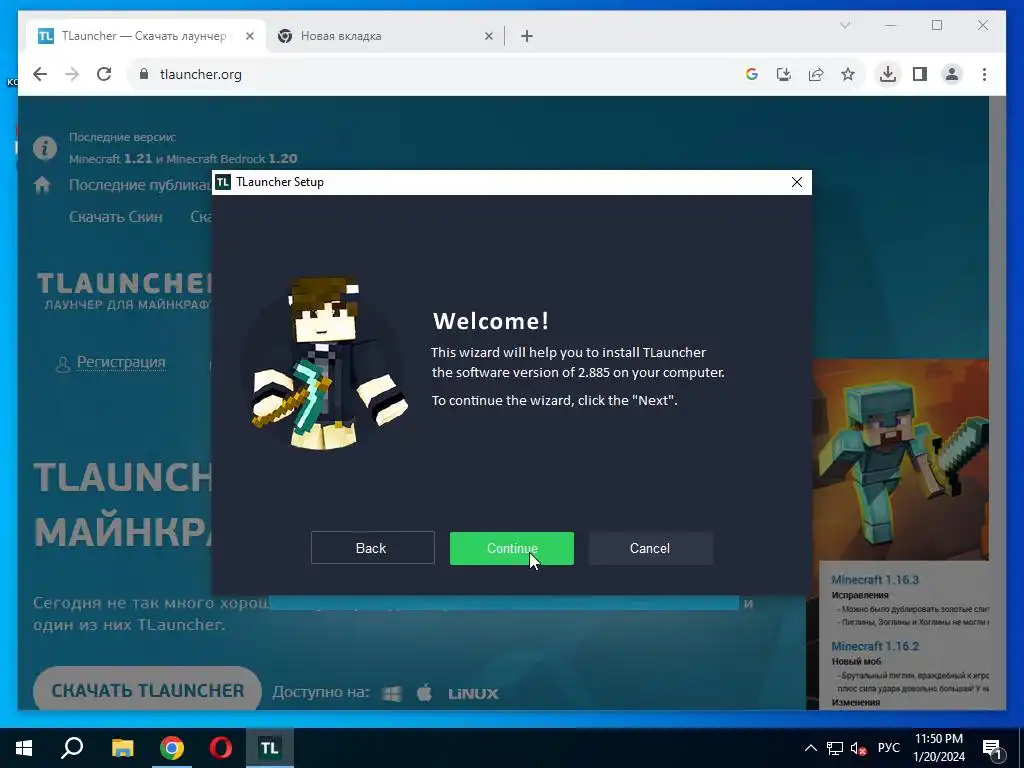Open the Windows Start menu
The height and width of the screenshot is (768, 1024).
[24, 748]
